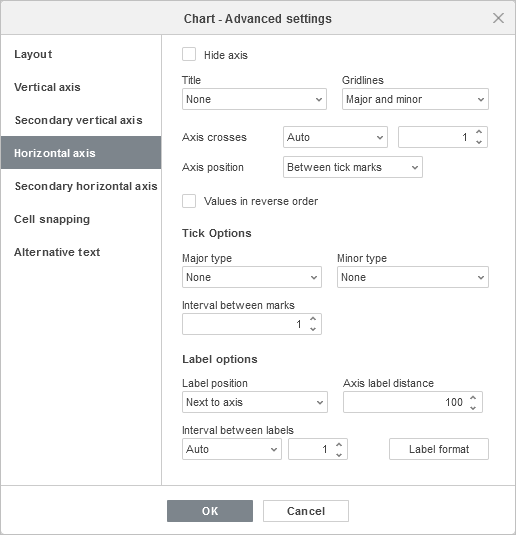The height and width of the screenshot is (535, 516).
Task: Tick Values in reverse order checkbox
Action: [x=189, y=201]
